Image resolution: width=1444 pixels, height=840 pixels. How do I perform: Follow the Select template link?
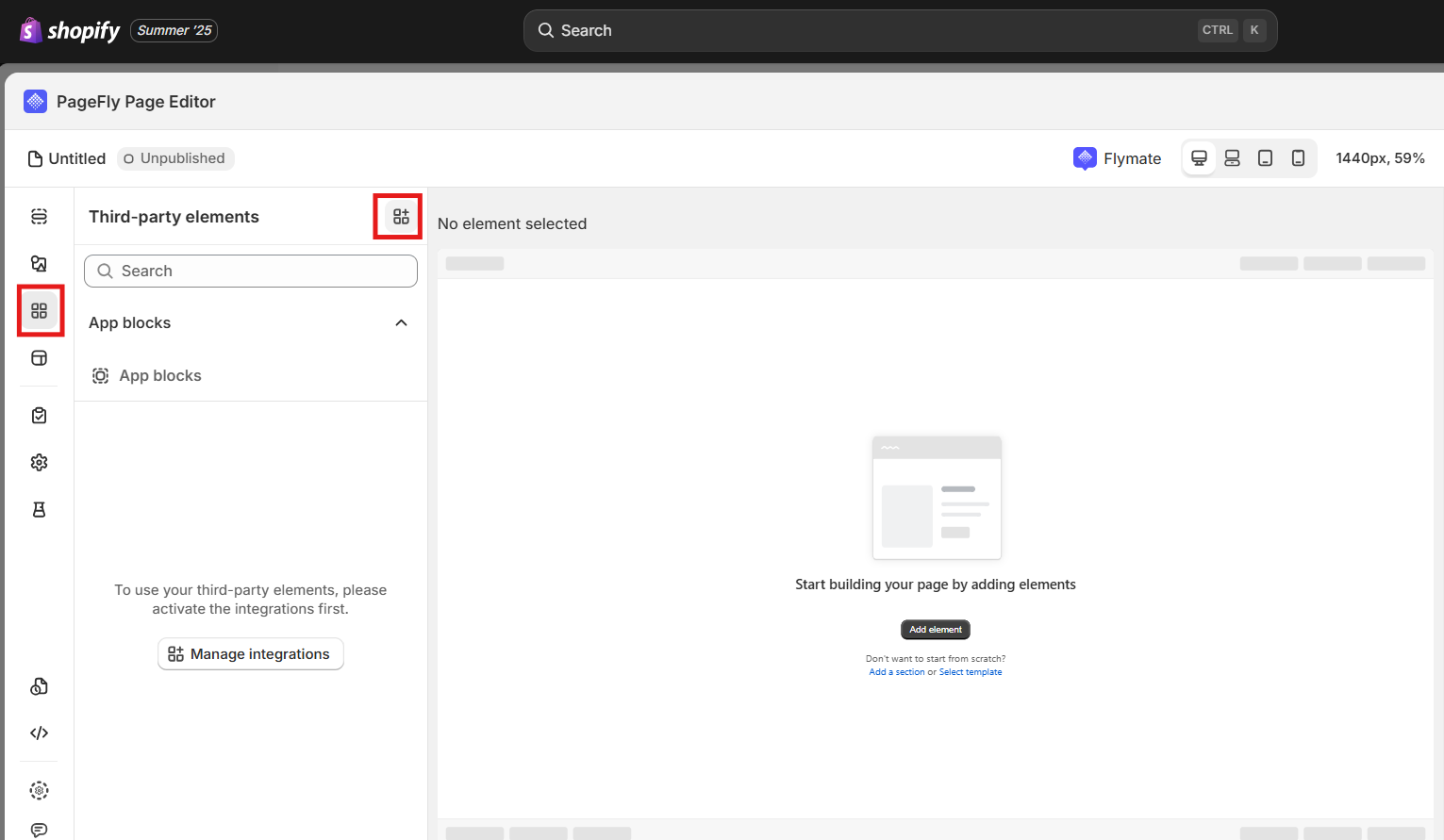tap(971, 672)
